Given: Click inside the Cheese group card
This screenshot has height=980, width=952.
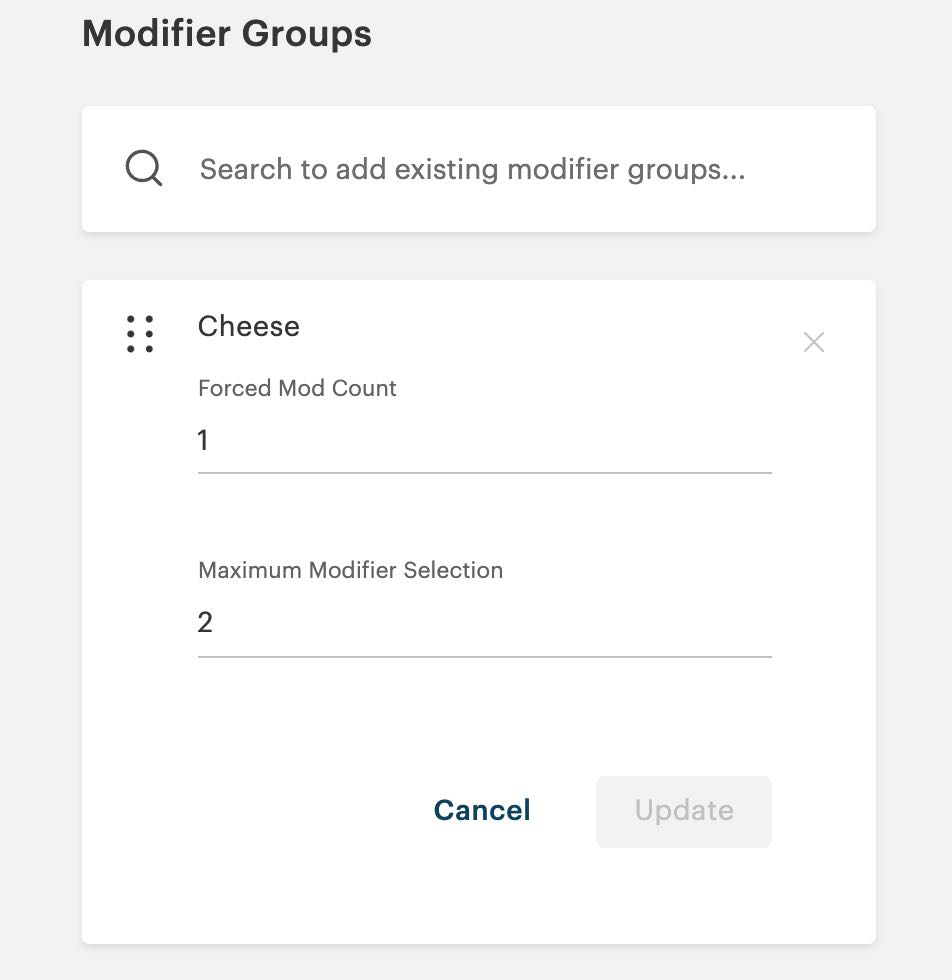Looking at the screenshot, I should [478, 720].
